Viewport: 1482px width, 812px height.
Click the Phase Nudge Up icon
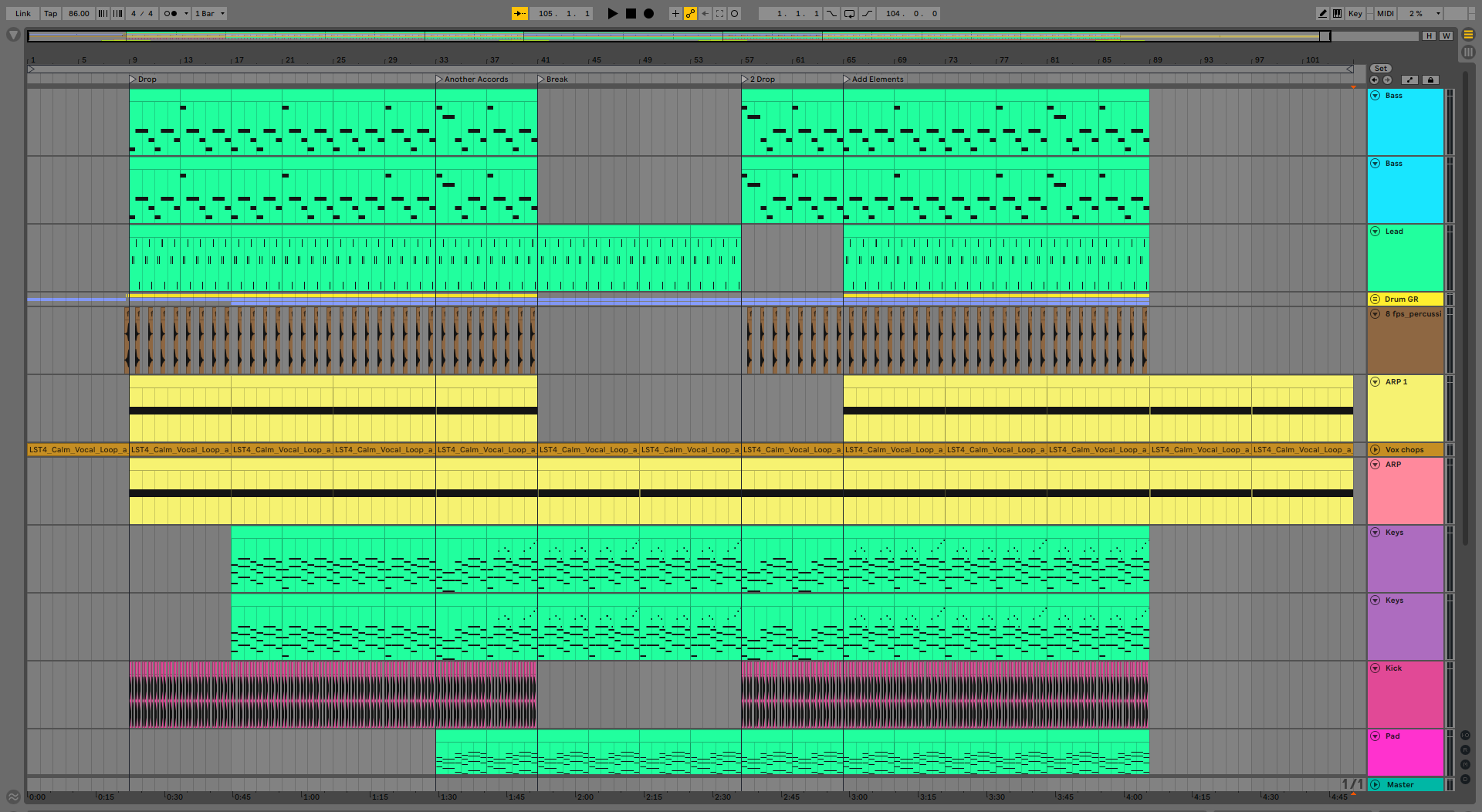point(117,13)
